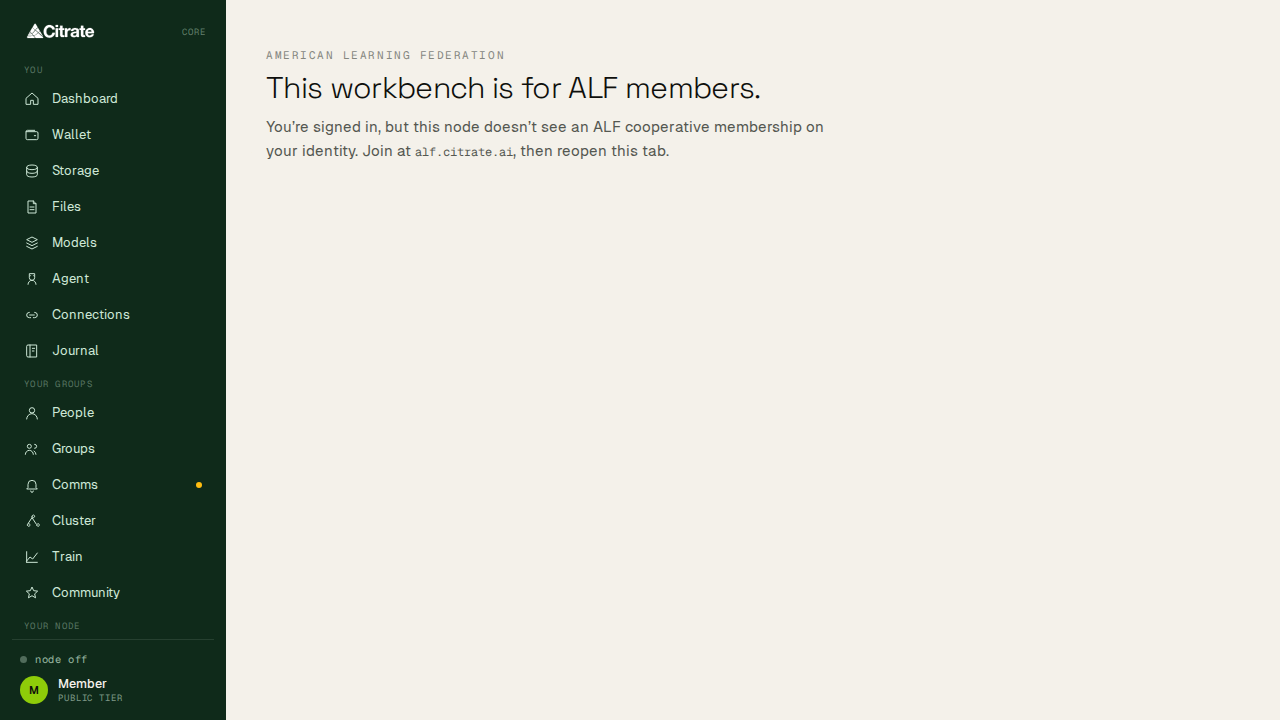Click the Citrate logo icon

click(34, 31)
